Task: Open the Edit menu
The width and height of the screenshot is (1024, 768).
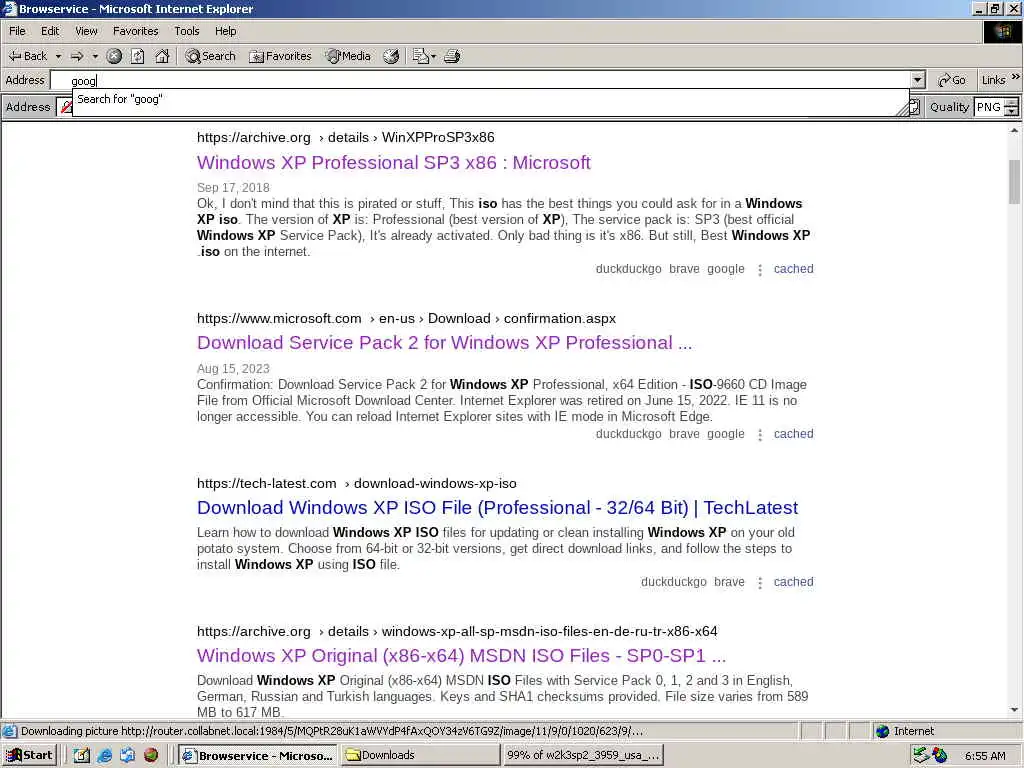Action: 50,31
